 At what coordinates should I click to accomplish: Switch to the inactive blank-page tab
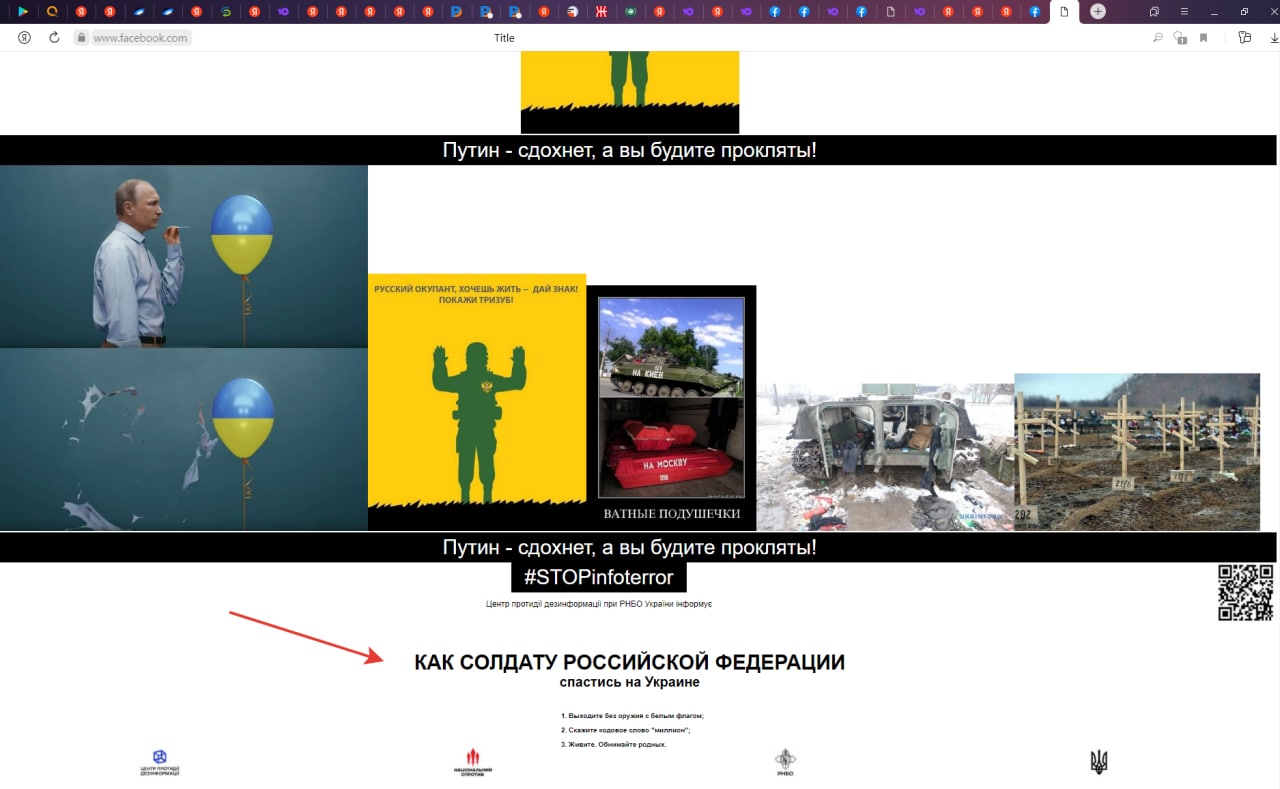(x=890, y=12)
